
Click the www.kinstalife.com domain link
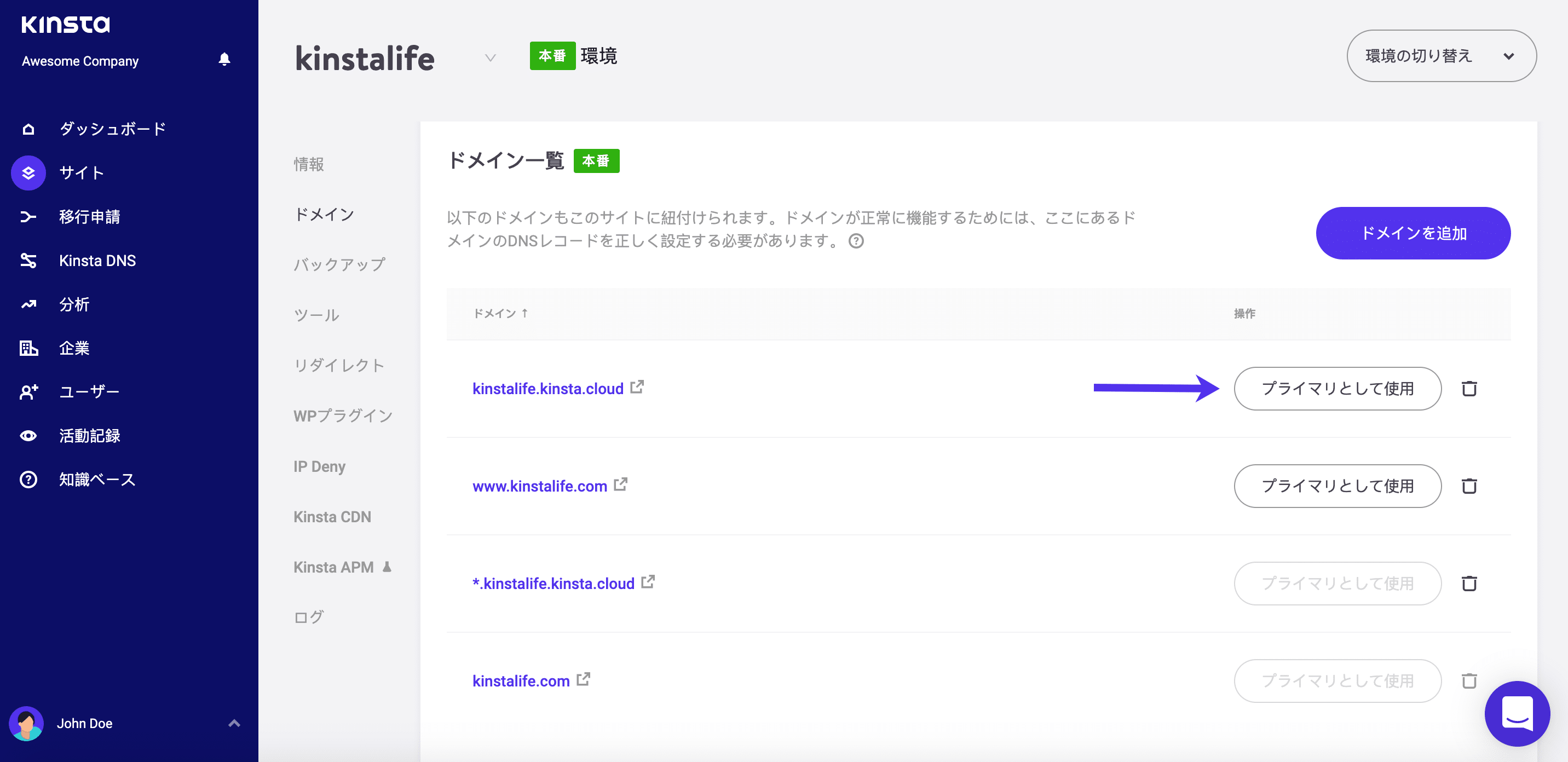540,486
